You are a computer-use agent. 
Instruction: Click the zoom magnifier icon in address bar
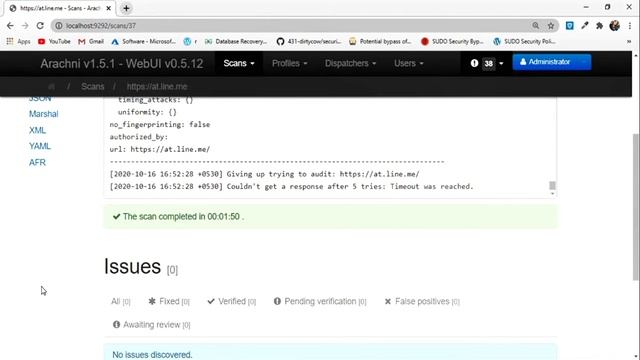[x=536, y=26]
